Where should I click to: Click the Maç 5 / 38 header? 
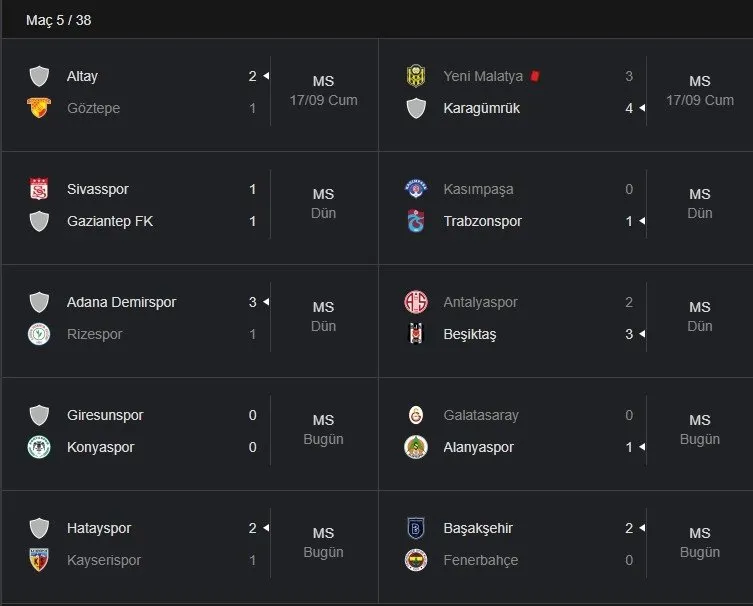[59, 20]
